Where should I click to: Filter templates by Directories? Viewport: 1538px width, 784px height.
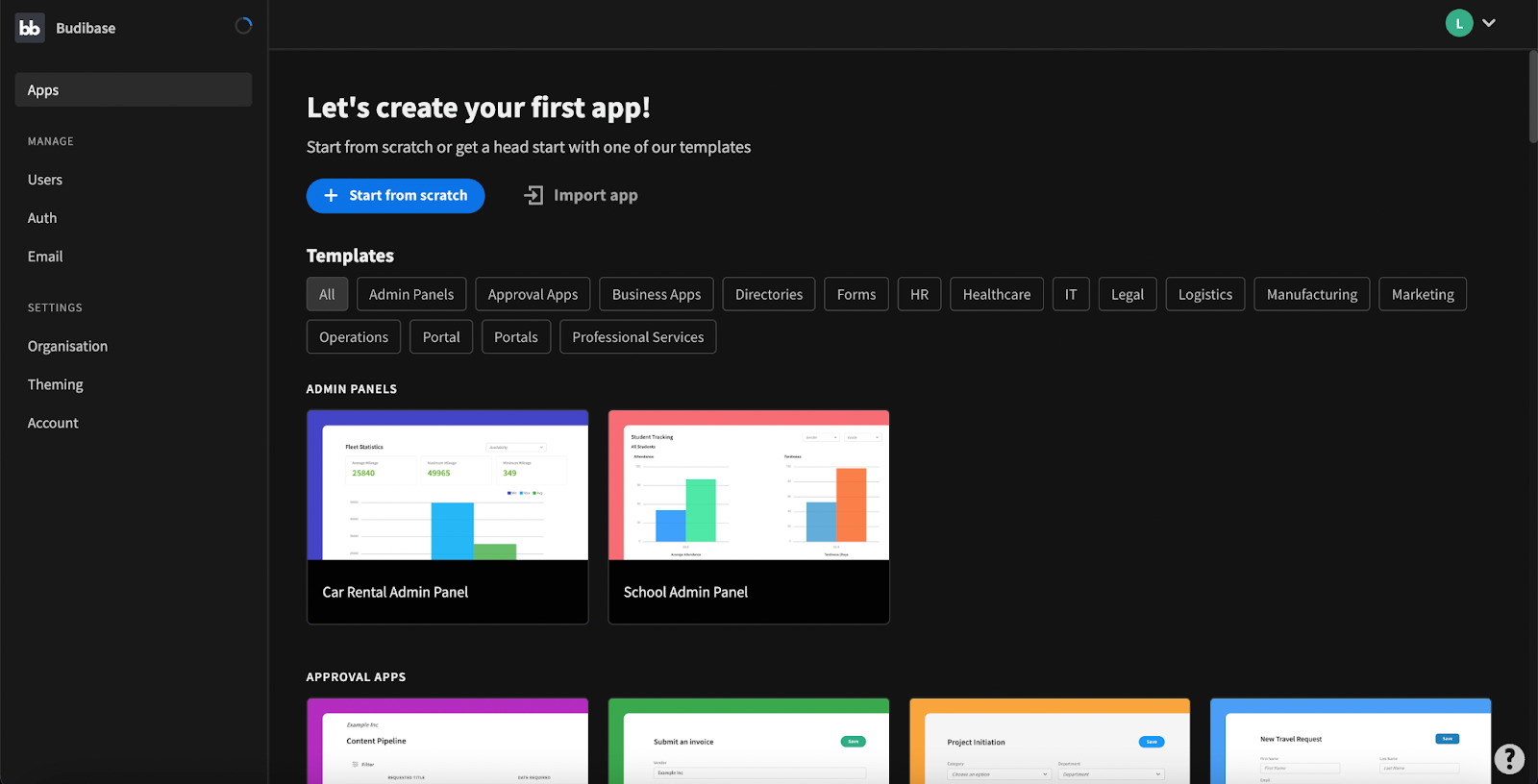click(x=769, y=295)
